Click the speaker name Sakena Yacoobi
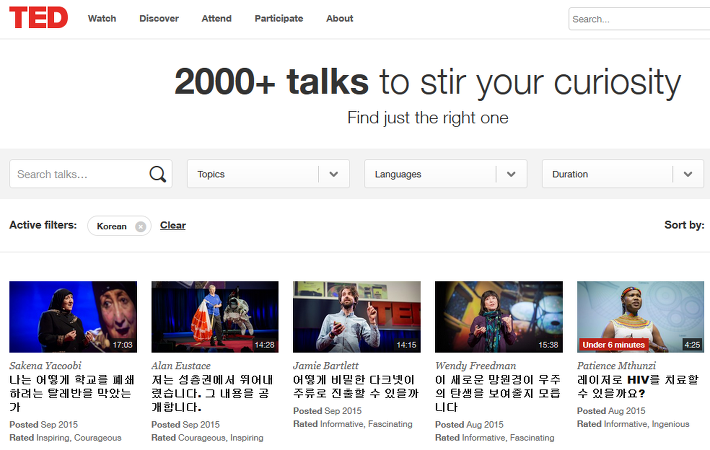This screenshot has height=450, width=710. tap(45, 366)
